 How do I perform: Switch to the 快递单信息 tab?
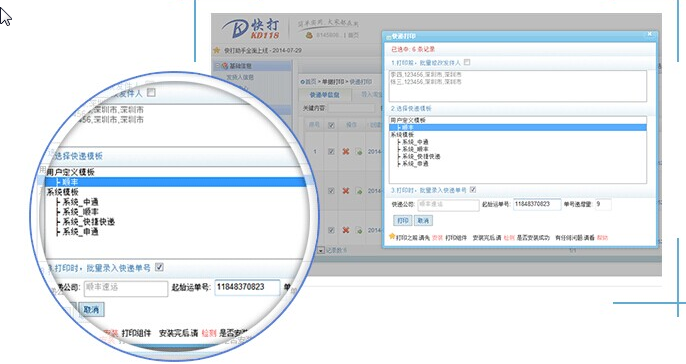click(324, 94)
